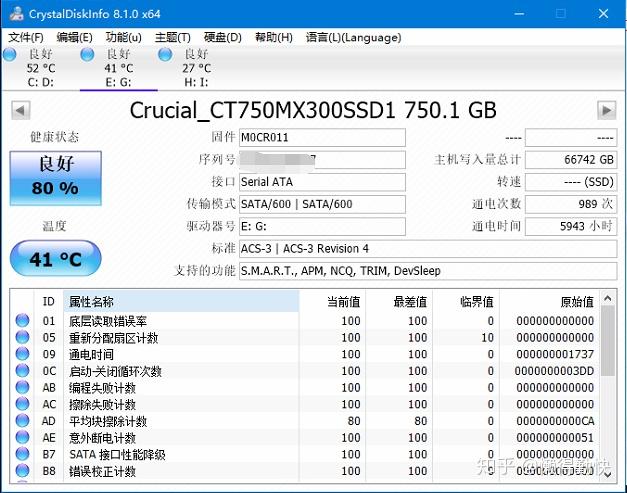Click status orb of attribute B7 SATA 接口性能降级
Image resolution: width=627 pixels, height=493 pixels.
click(x=22, y=454)
